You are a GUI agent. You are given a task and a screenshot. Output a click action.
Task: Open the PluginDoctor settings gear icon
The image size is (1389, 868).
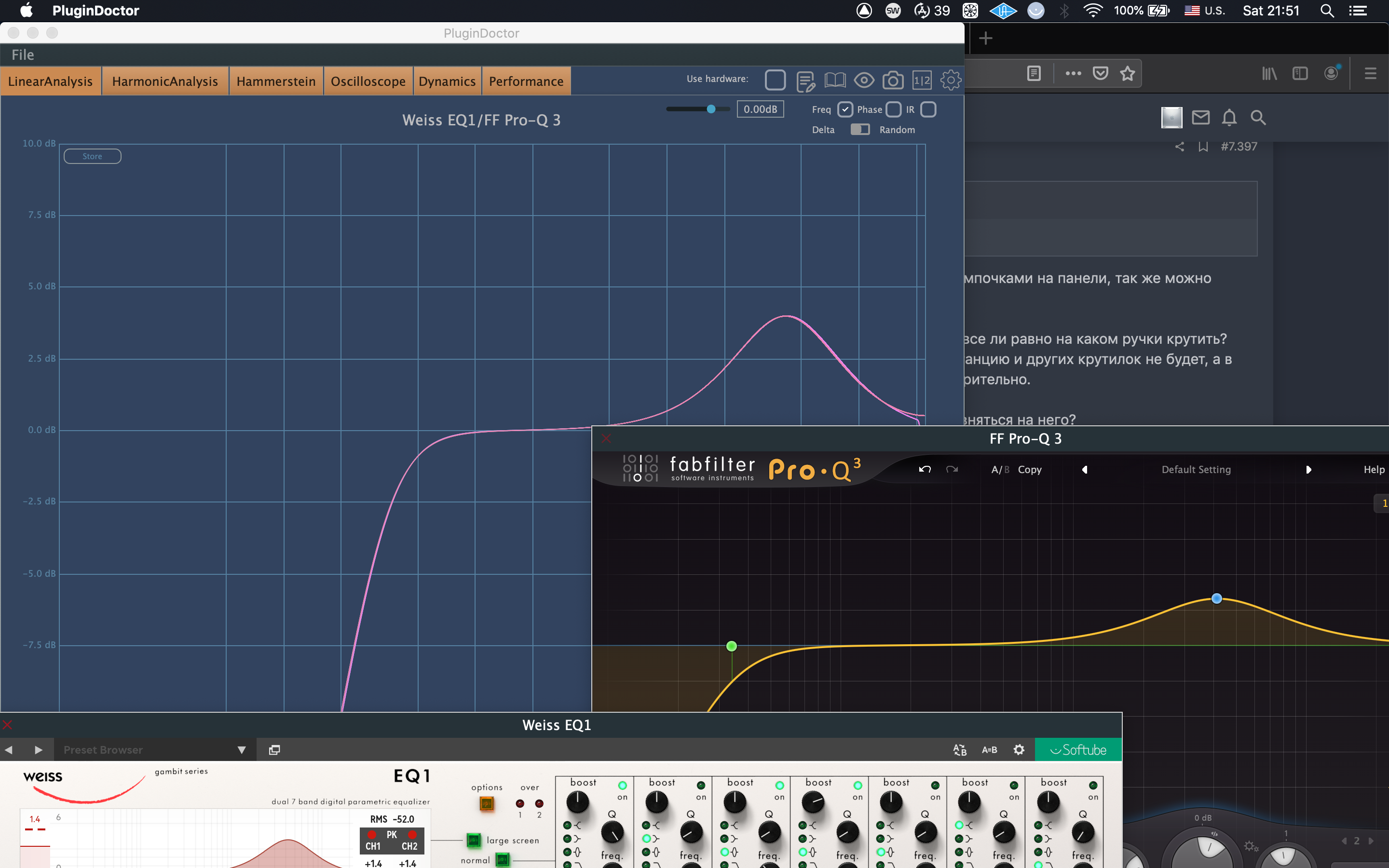point(951,81)
